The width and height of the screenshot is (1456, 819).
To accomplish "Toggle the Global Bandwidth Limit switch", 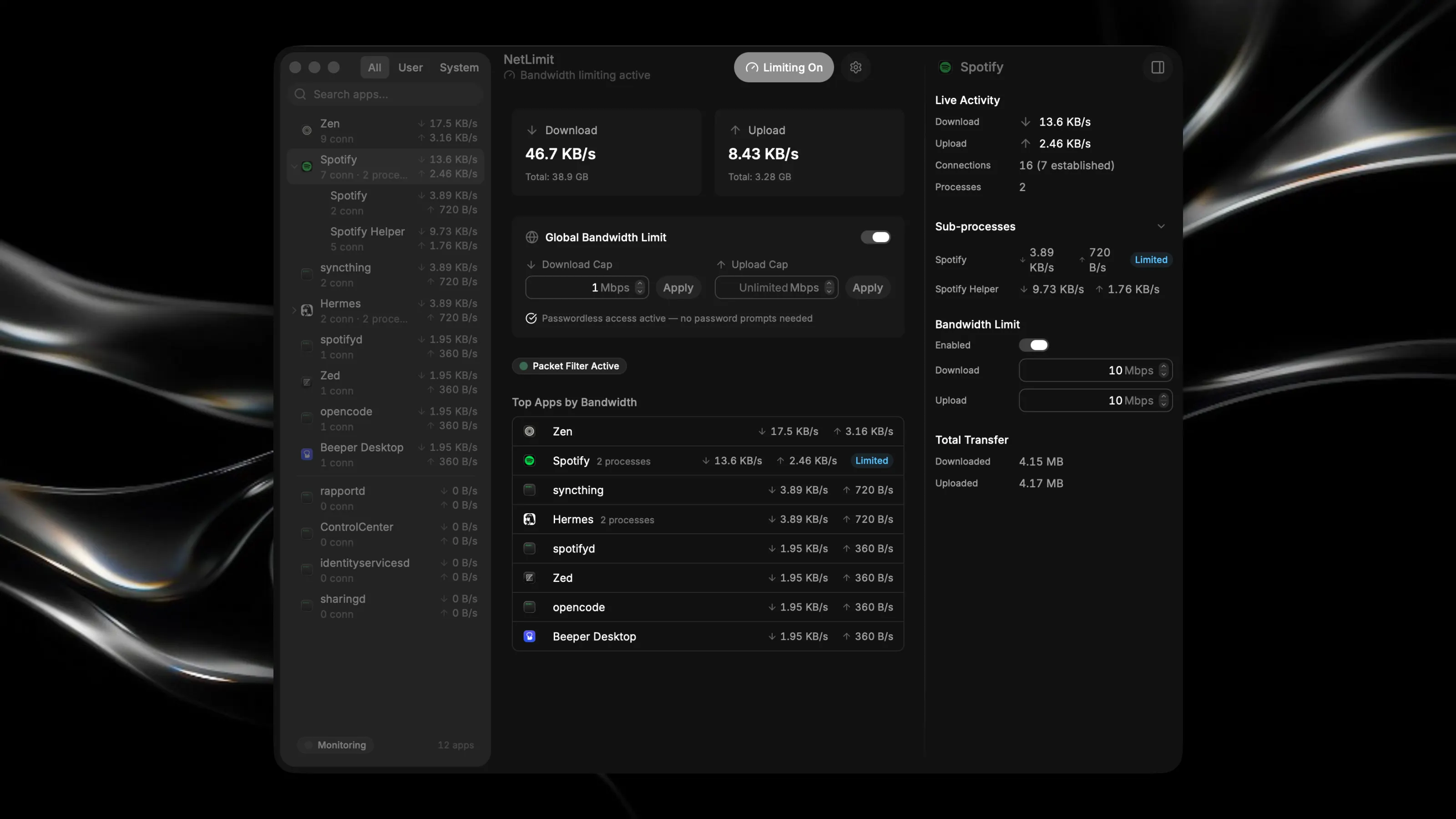I will 875,238.
